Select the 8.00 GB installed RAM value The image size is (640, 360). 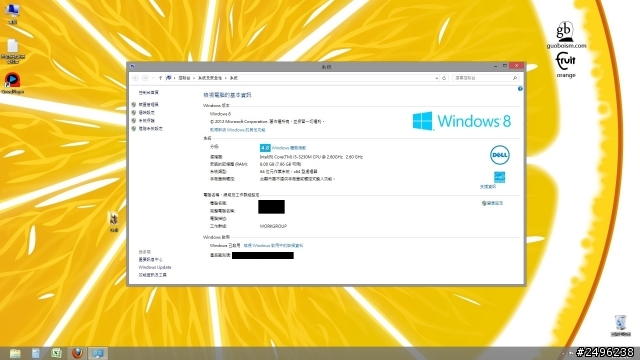[x=280, y=164]
